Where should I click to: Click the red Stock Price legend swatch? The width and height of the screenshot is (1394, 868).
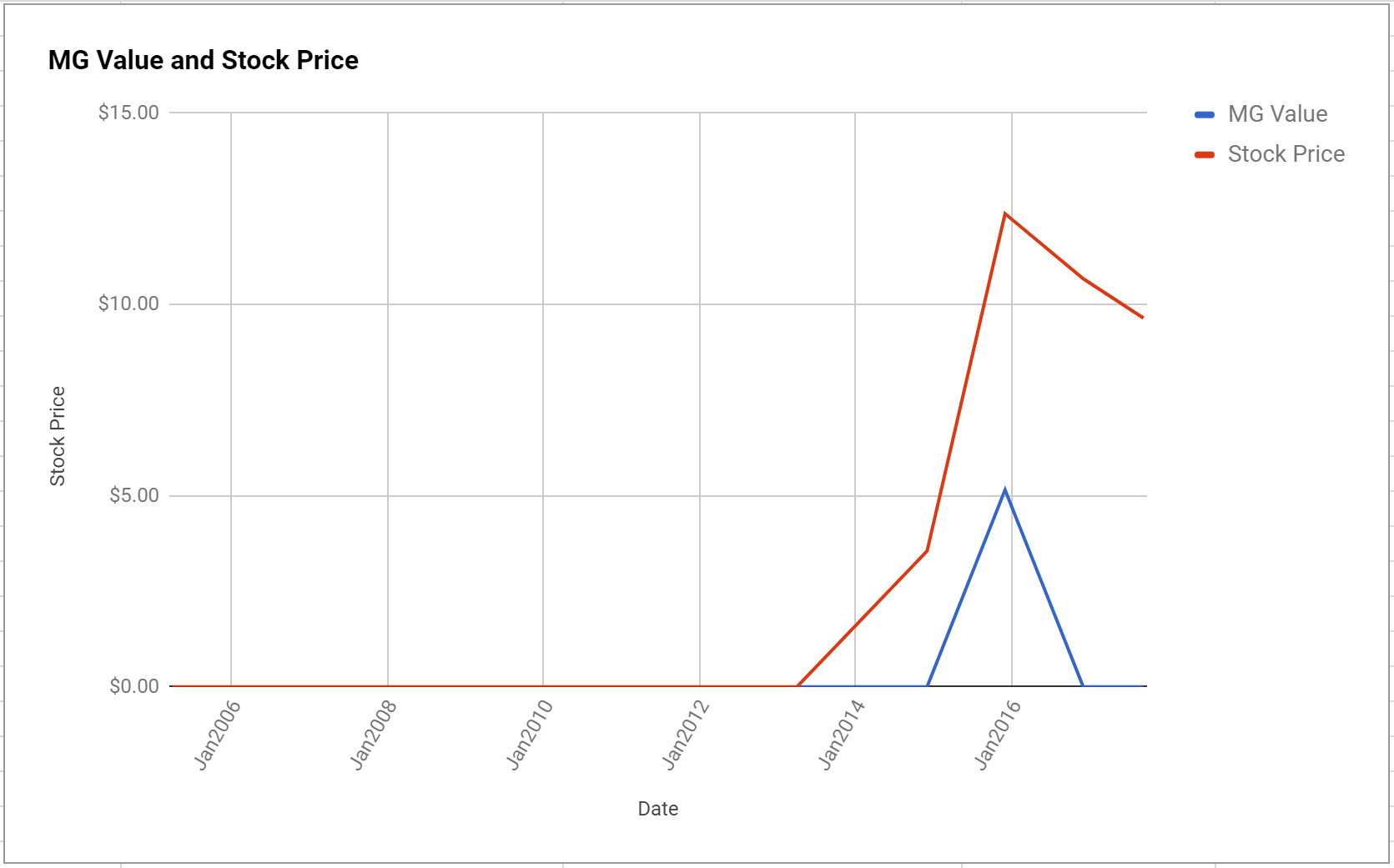[1205, 154]
